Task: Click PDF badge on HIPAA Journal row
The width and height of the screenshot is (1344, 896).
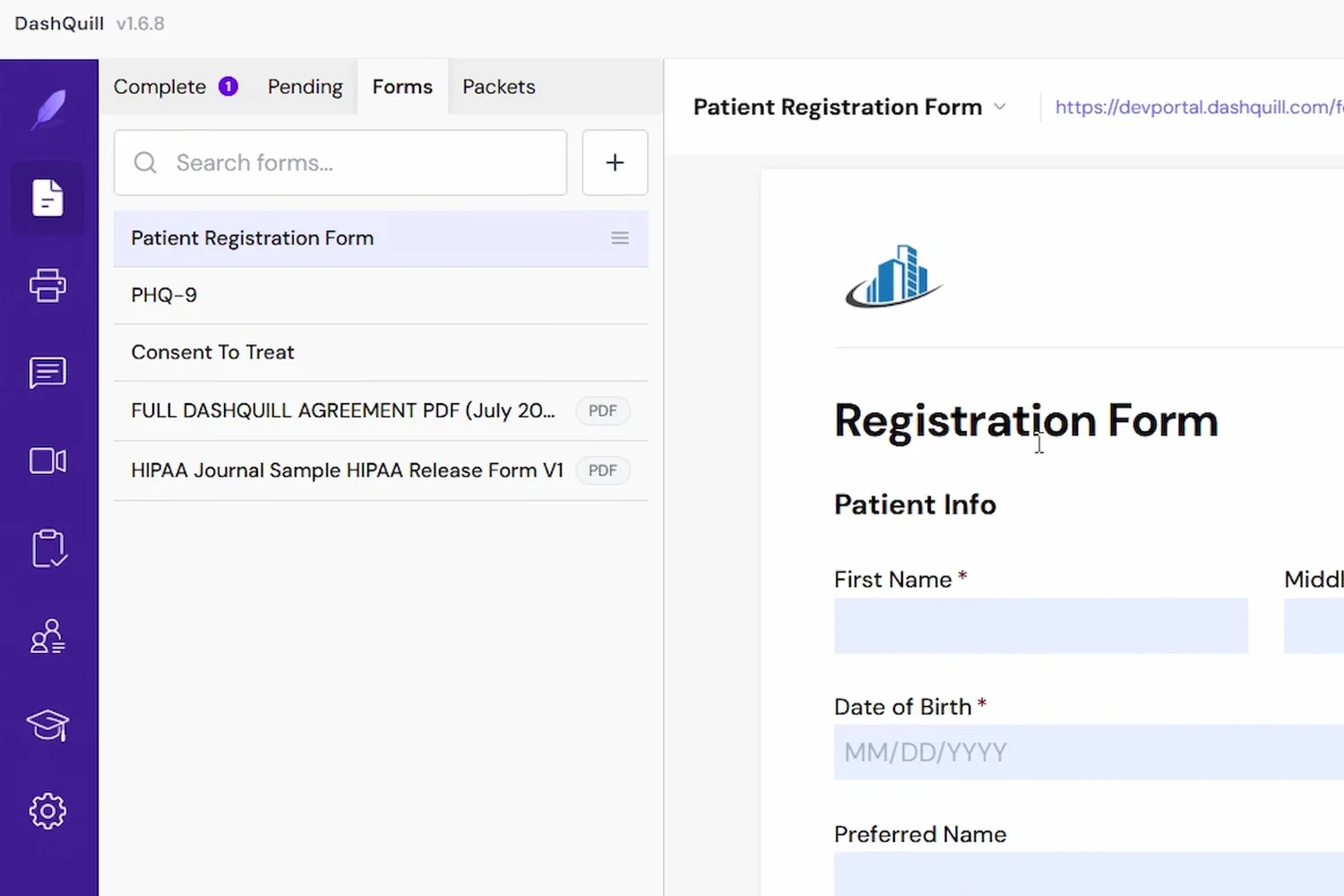Action: pyautogui.click(x=602, y=470)
